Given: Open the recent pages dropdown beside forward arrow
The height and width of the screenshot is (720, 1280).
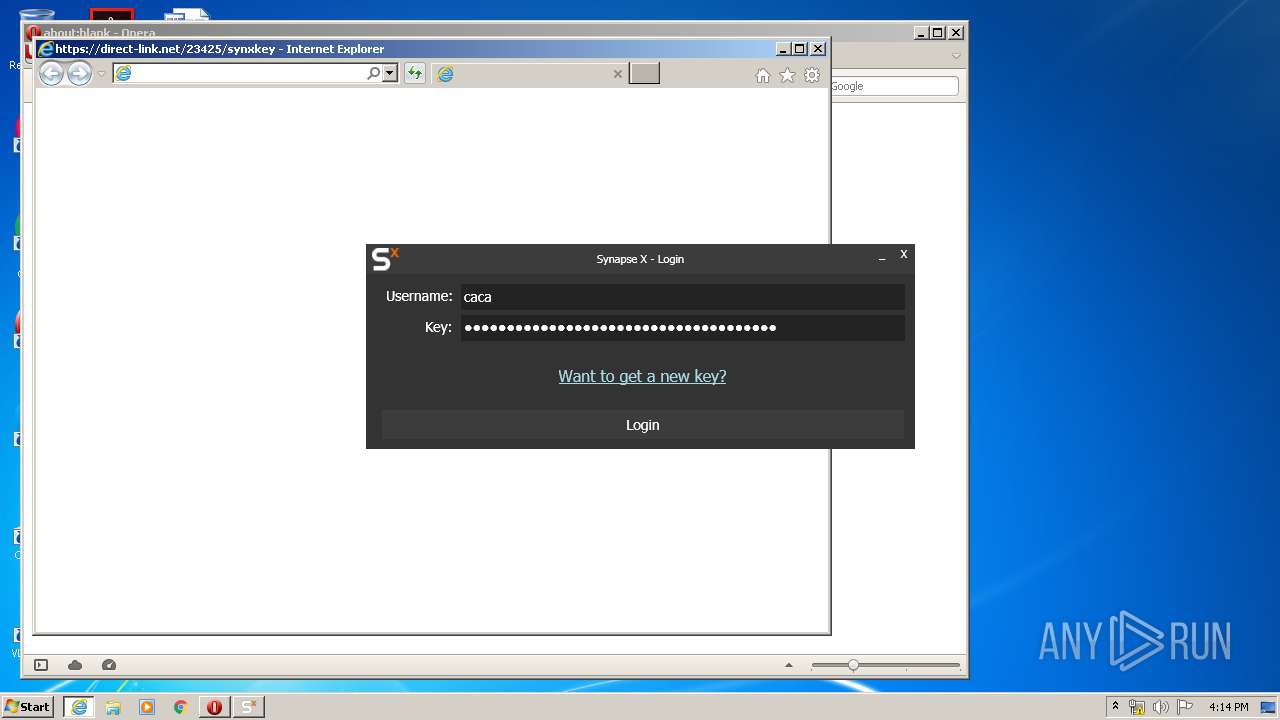Looking at the screenshot, I should [x=101, y=74].
